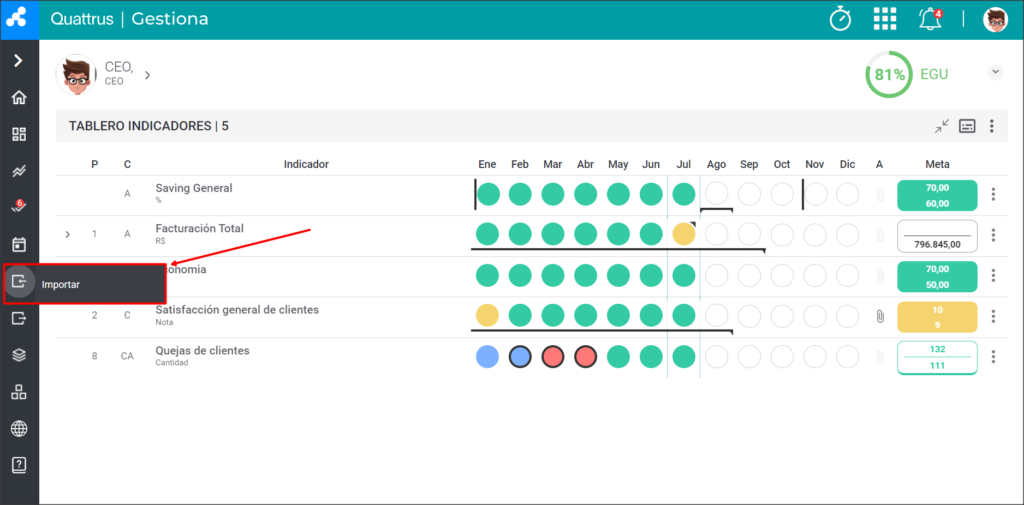This screenshot has width=1024, height=505.
Task: Open the stopwatch timer icon
Action: [x=840, y=19]
